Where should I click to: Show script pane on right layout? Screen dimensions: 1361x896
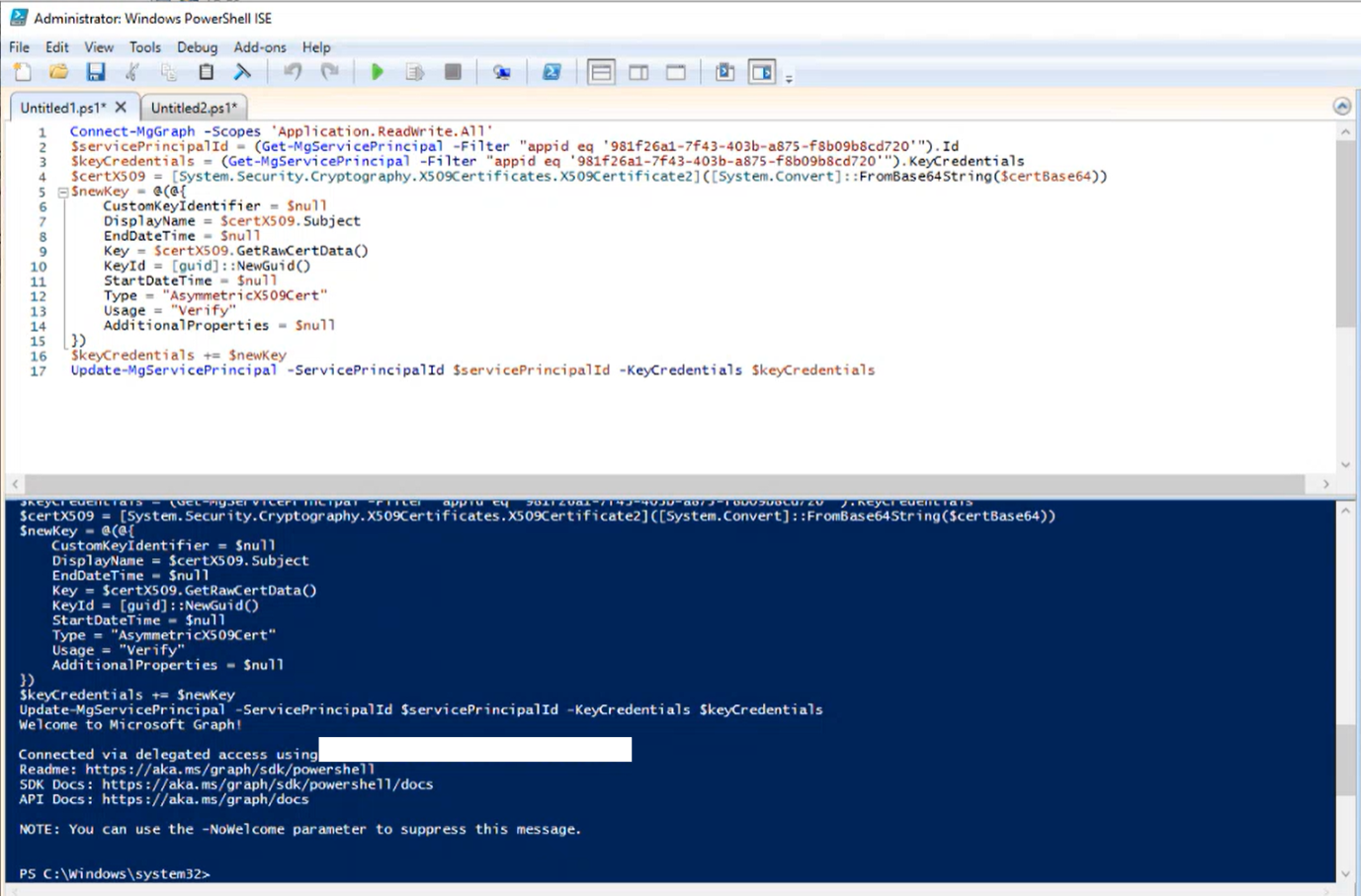click(x=638, y=72)
